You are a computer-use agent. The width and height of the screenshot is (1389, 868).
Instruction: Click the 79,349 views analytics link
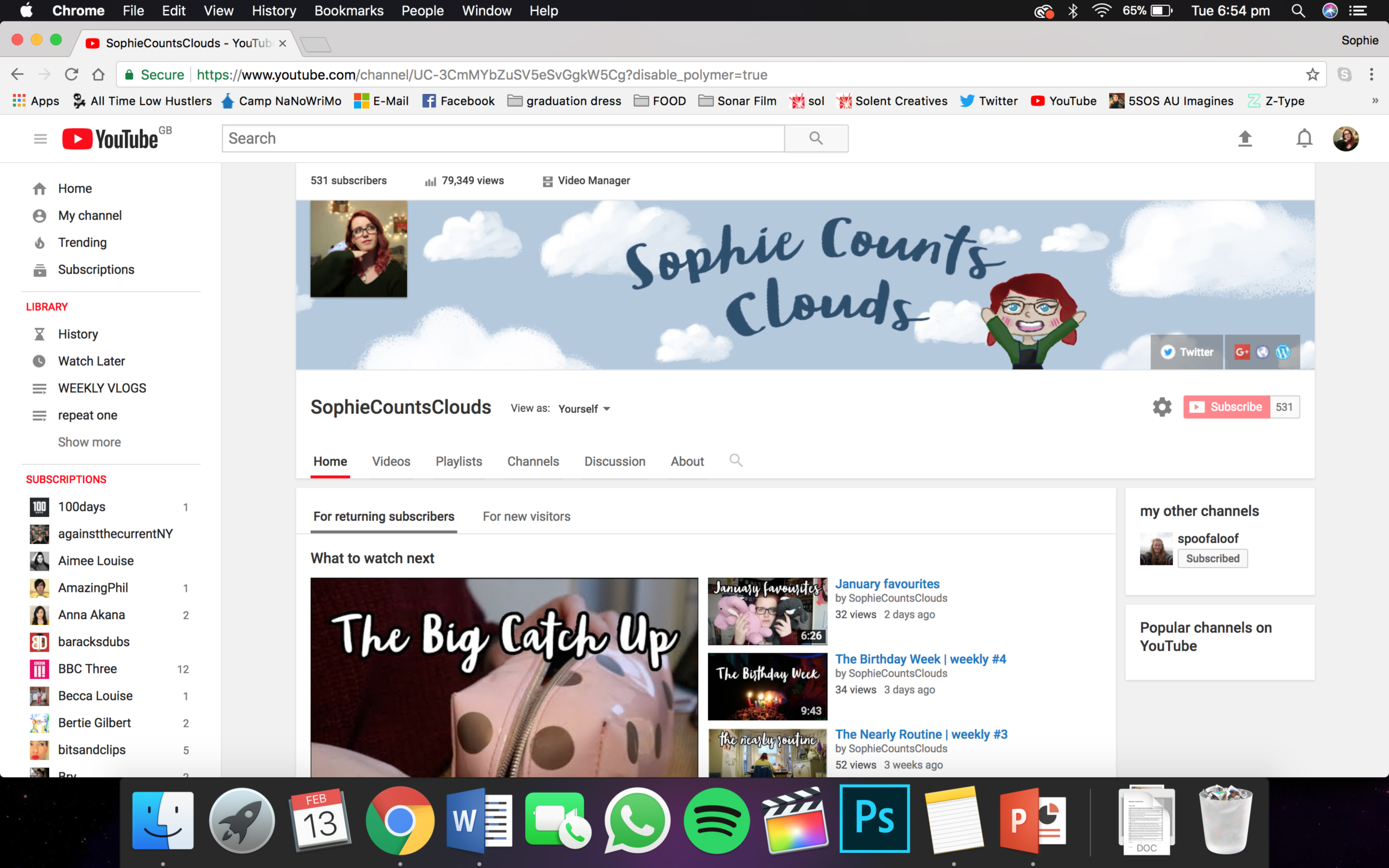(464, 181)
